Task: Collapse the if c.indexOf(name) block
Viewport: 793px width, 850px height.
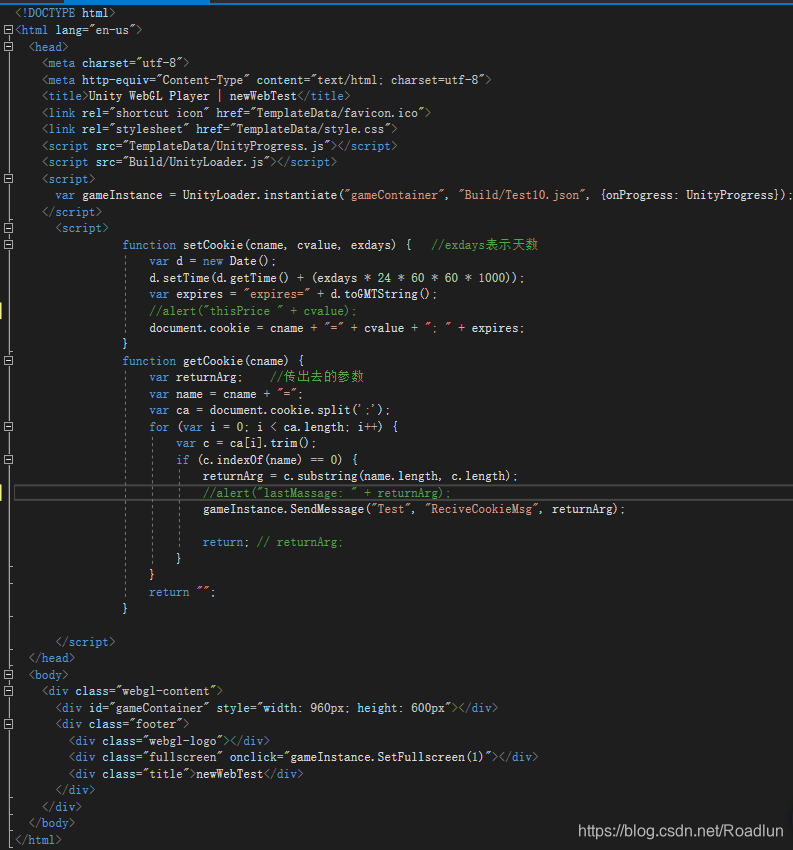Action: click(8, 460)
